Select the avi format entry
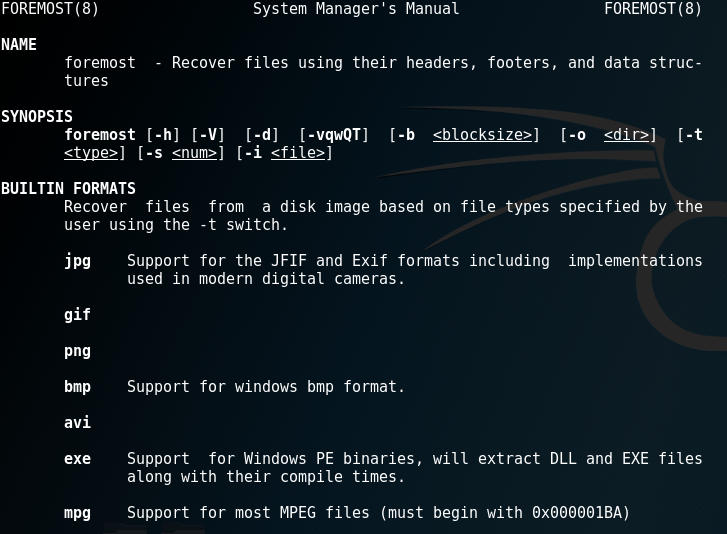 tap(77, 423)
